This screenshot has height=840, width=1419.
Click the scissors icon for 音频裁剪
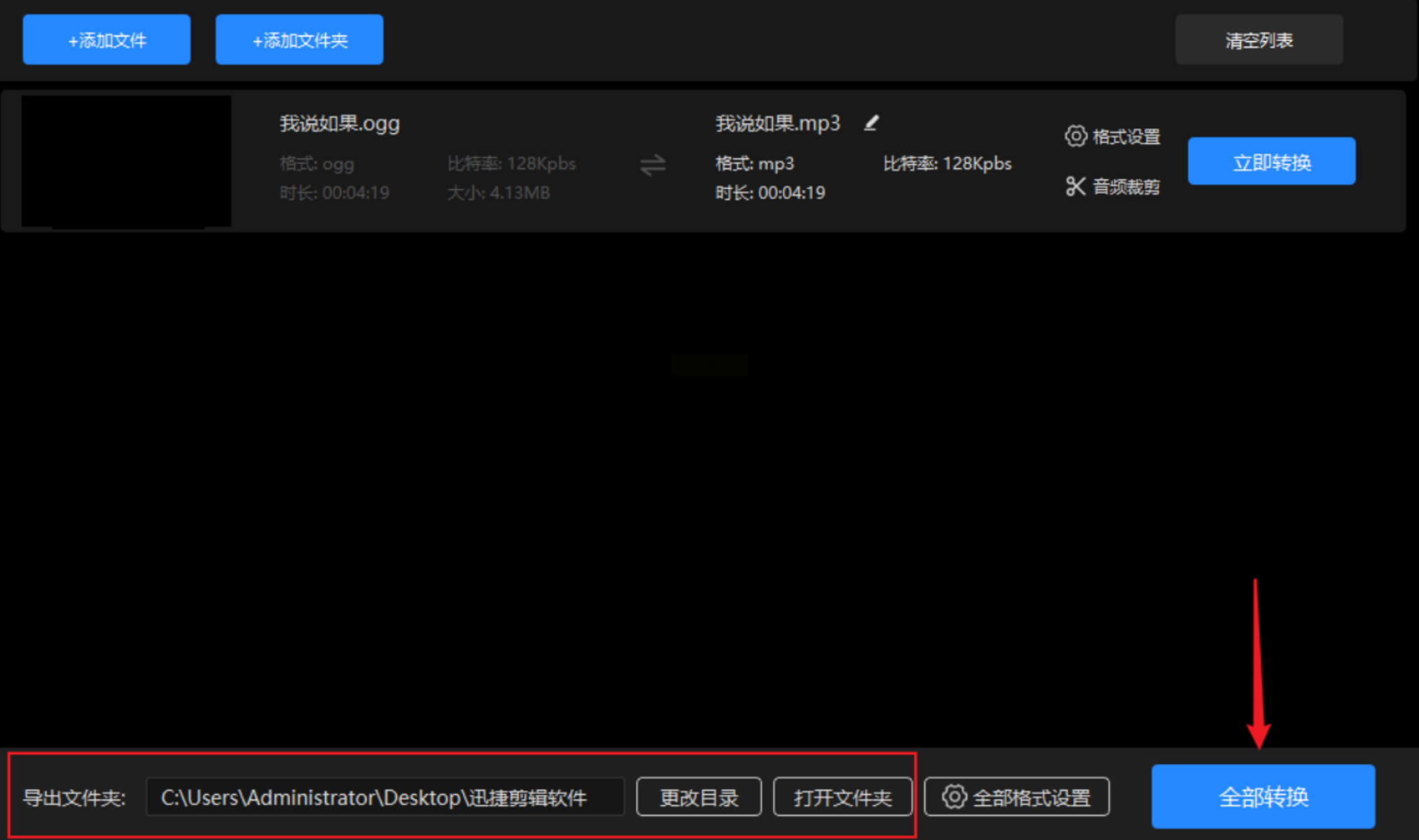tap(1075, 186)
